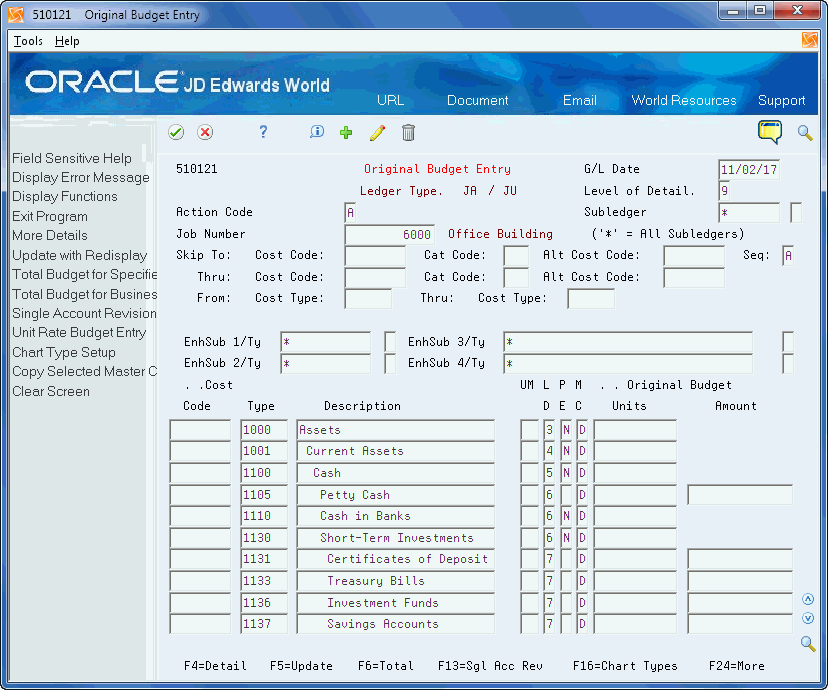Image resolution: width=828 pixels, height=690 pixels.
Task: Select Clear Screen option
Action: coord(51,391)
